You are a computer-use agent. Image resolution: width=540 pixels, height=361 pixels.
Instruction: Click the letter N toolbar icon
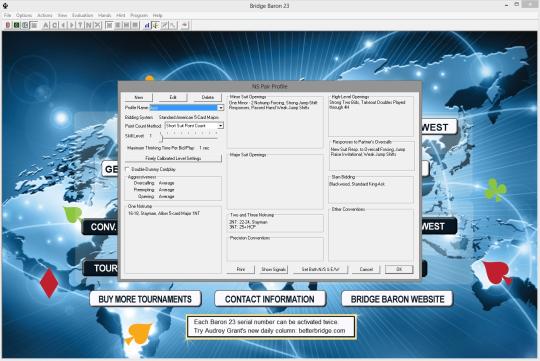pyautogui.click(x=89, y=25)
